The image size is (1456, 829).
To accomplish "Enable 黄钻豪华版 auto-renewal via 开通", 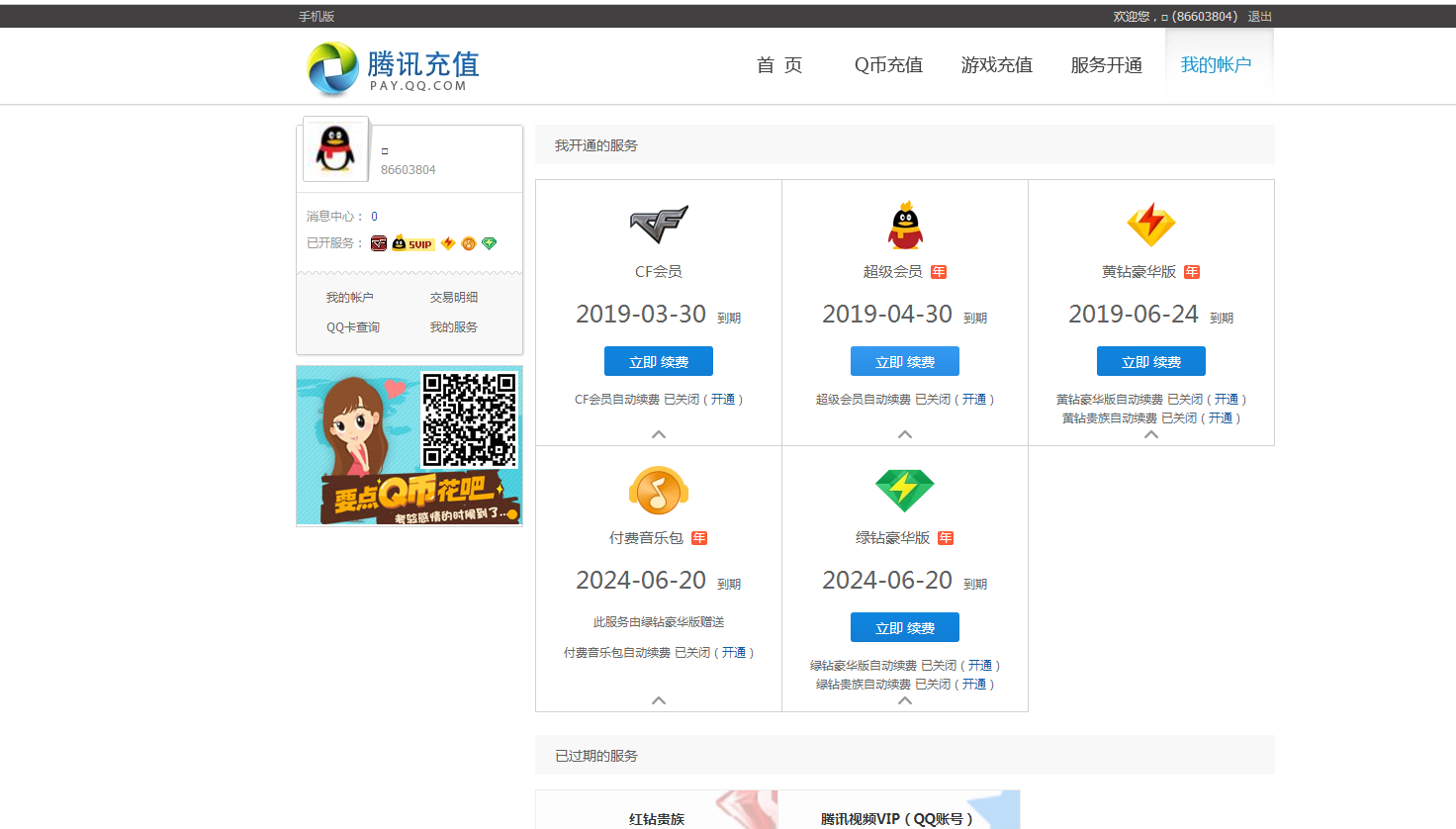I will (1227, 400).
